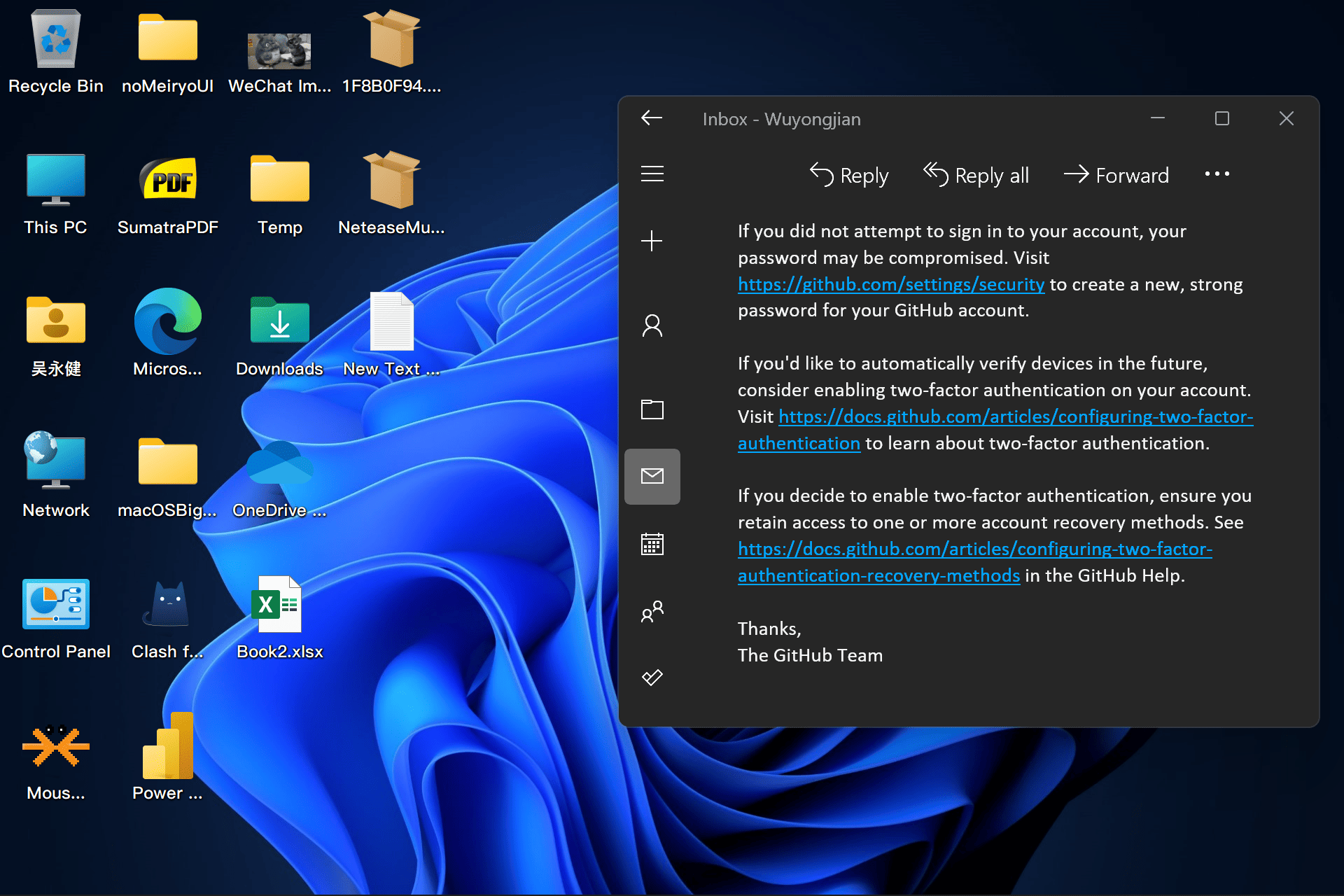Viewport: 1344px width, 896px height.
Task: Open the Accounts person icon
Action: 652,325
